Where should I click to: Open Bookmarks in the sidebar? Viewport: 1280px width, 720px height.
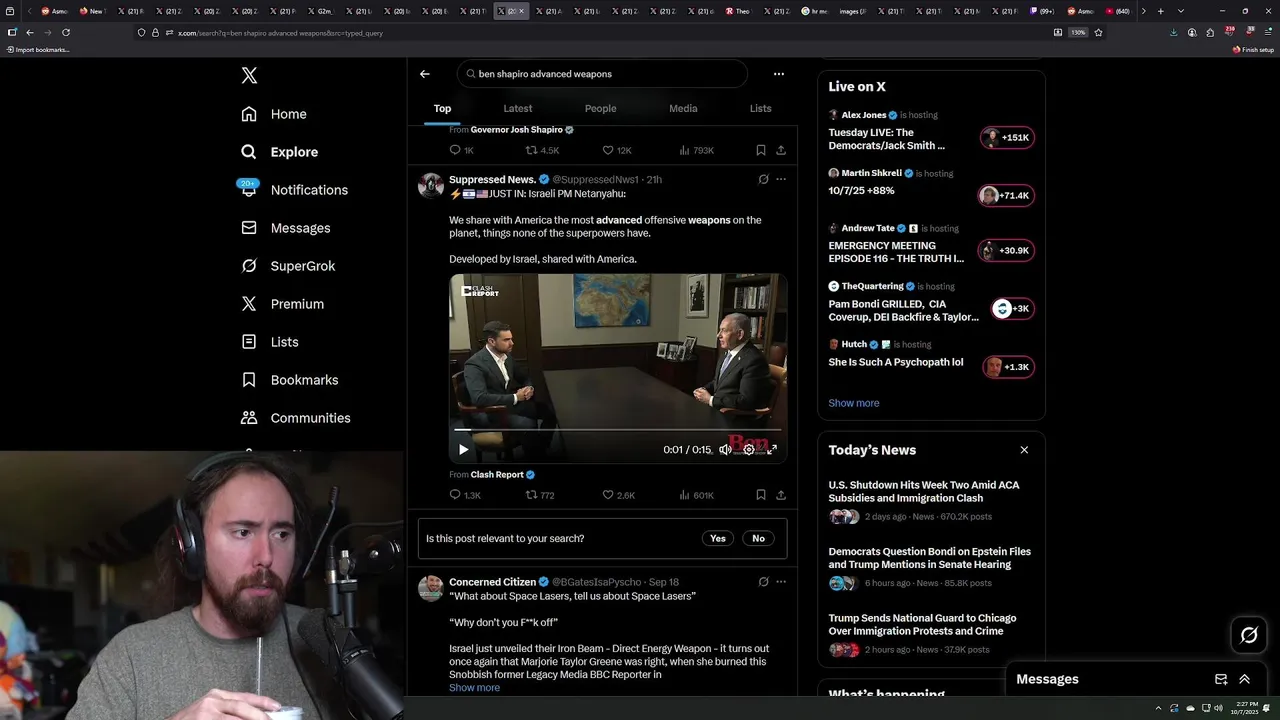coord(290,380)
